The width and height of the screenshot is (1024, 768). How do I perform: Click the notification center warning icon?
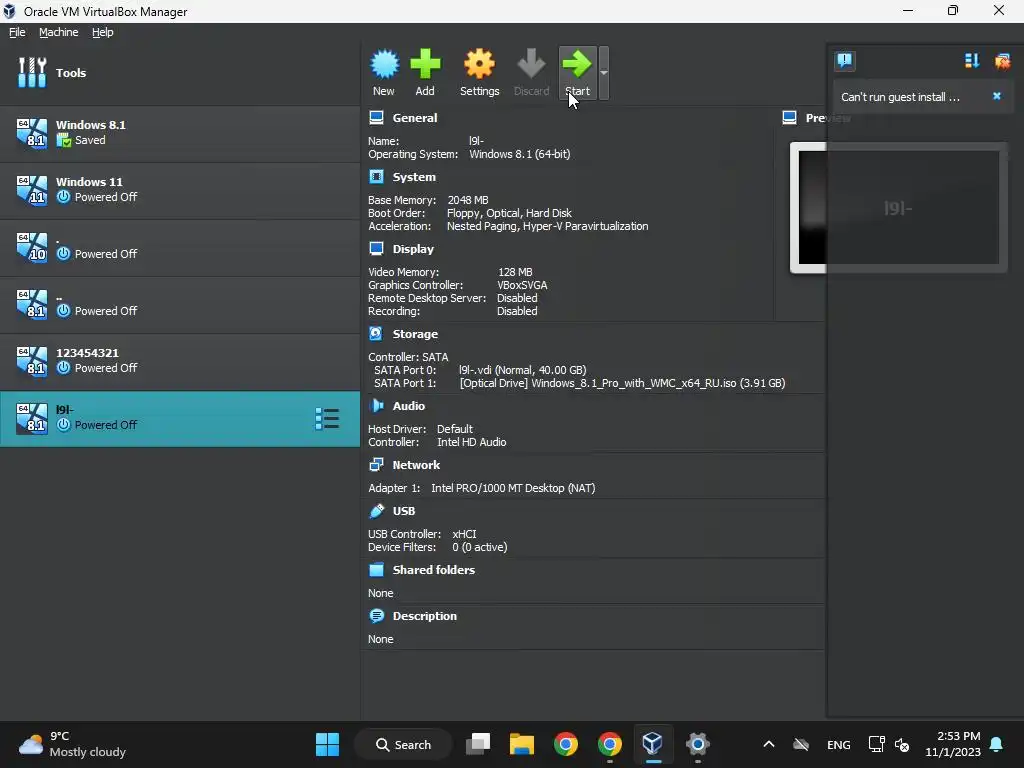click(844, 61)
